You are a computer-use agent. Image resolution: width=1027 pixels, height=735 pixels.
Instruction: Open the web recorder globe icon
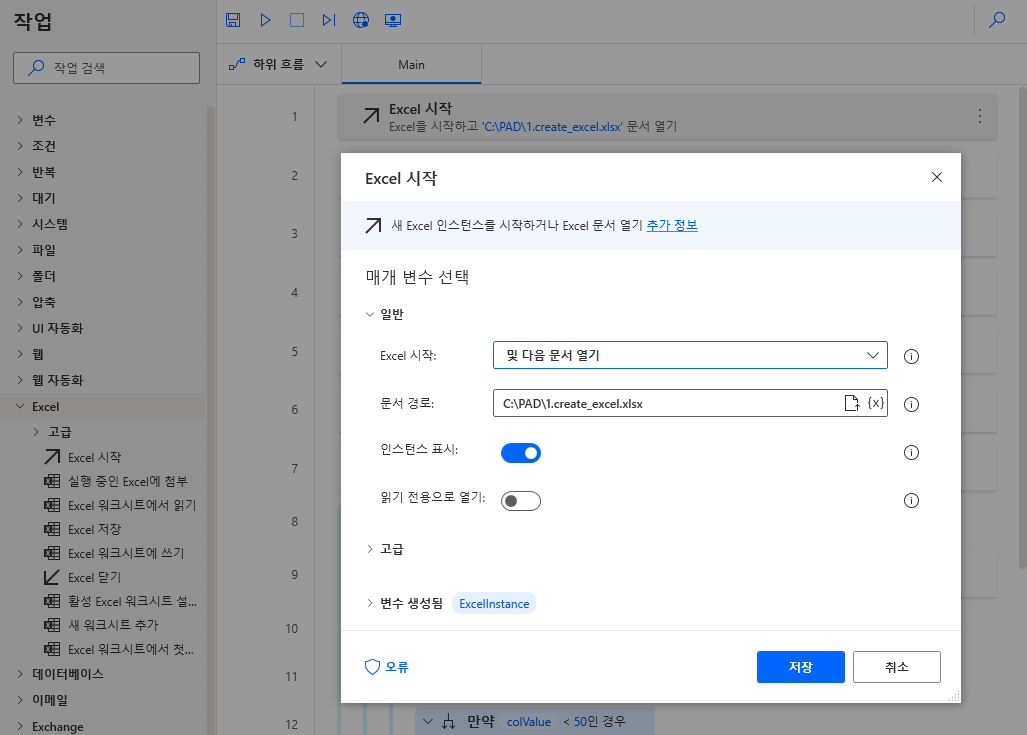[361, 20]
